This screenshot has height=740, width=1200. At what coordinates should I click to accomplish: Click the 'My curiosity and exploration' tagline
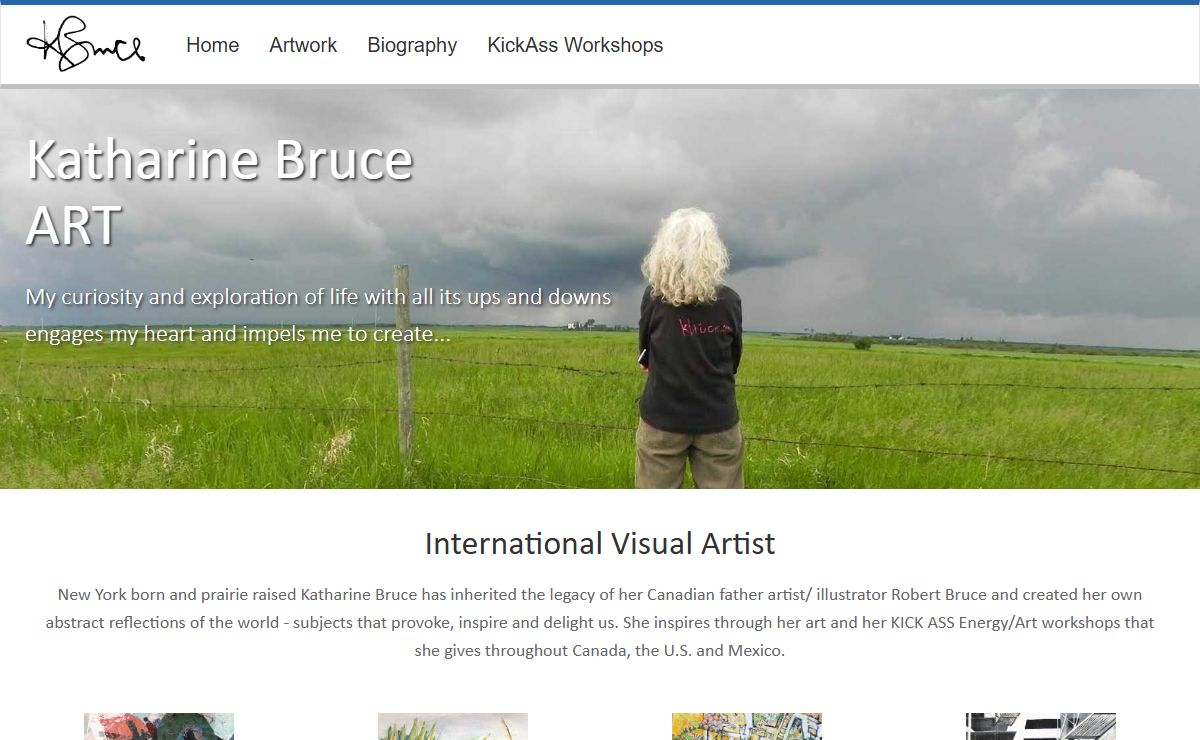tap(318, 315)
